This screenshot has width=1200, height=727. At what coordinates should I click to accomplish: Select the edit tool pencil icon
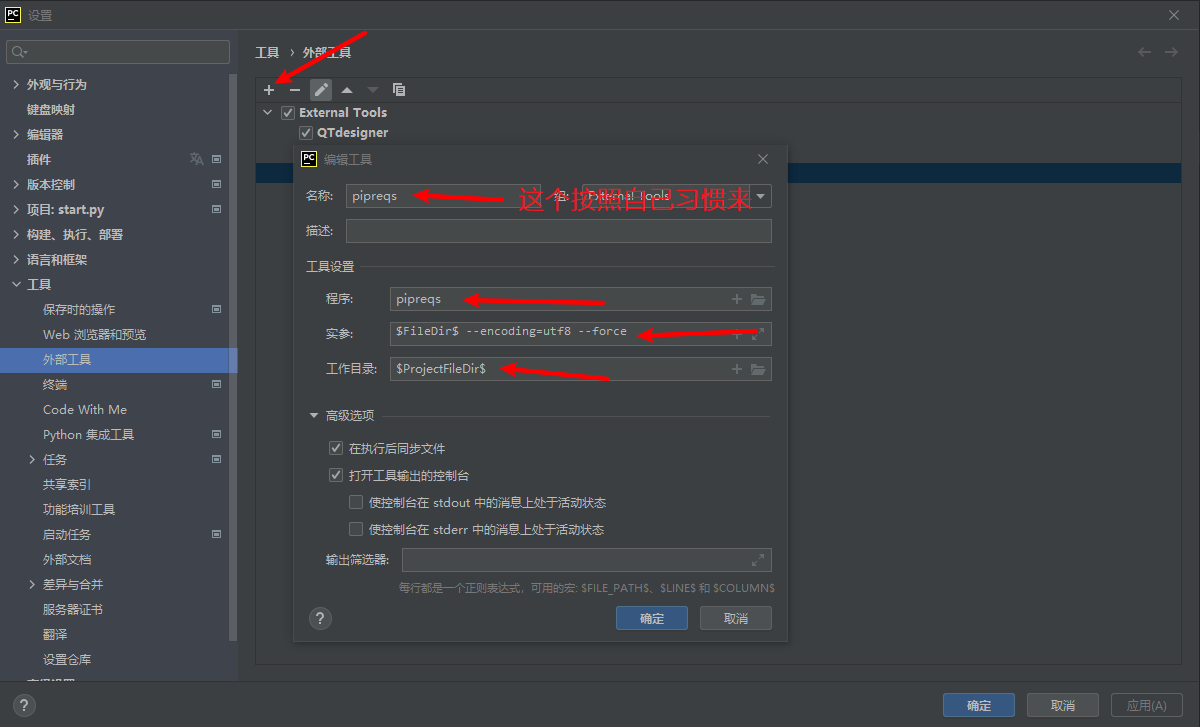pyautogui.click(x=321, y=89)
